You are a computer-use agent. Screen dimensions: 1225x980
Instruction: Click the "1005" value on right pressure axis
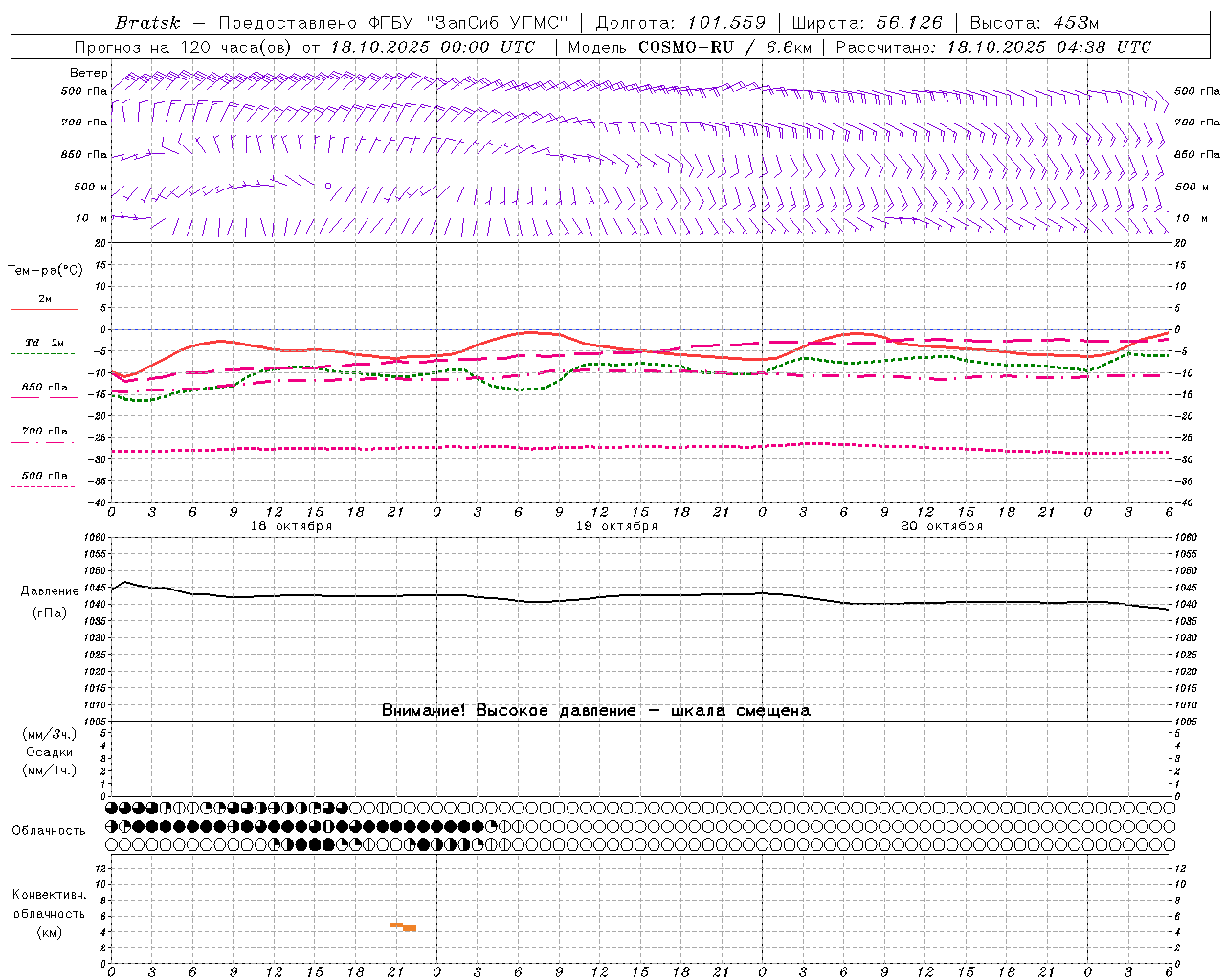pos(1185,721)
